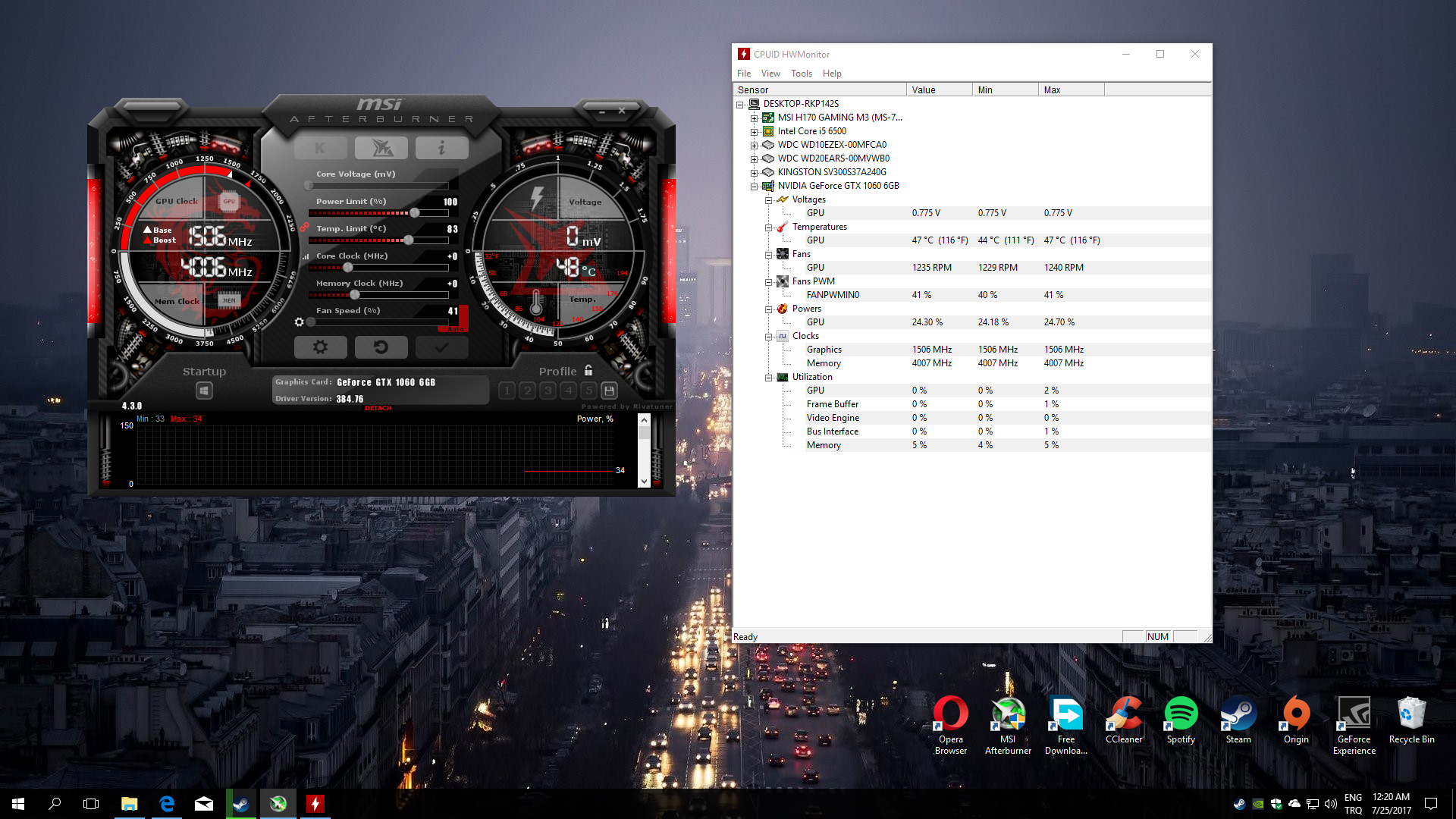
Task: Click the GPU chip icon on clock gauge
Action: point(229,201)
